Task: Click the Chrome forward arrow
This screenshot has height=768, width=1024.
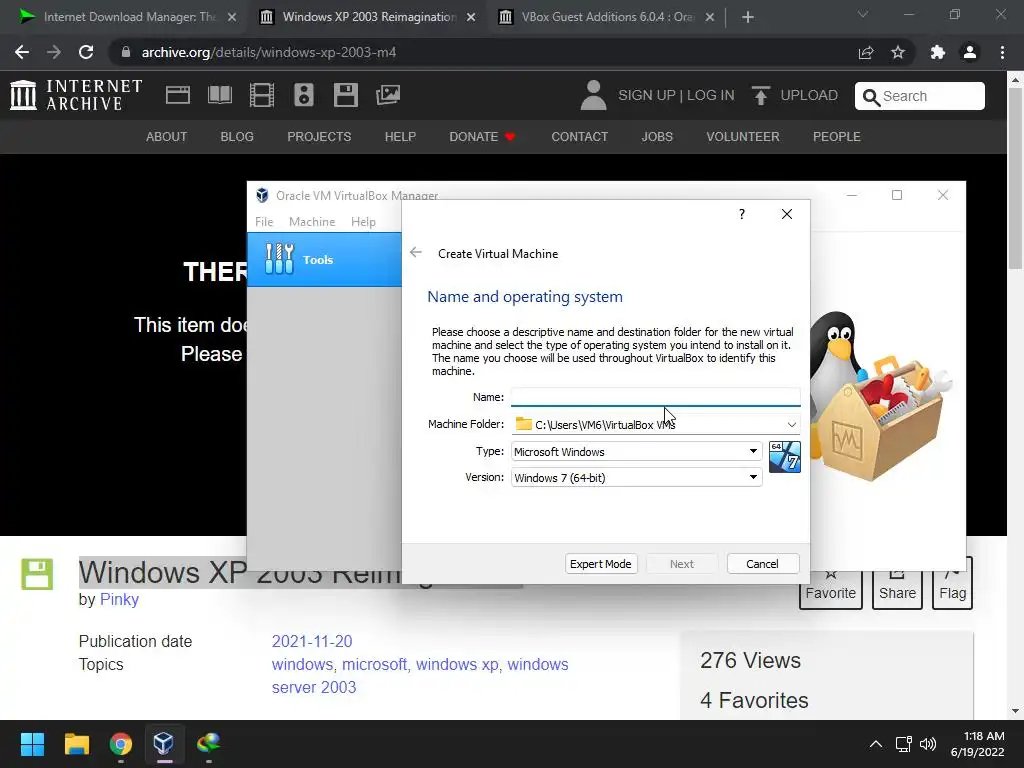Action: pyautogui.click(x=54, y=52)
